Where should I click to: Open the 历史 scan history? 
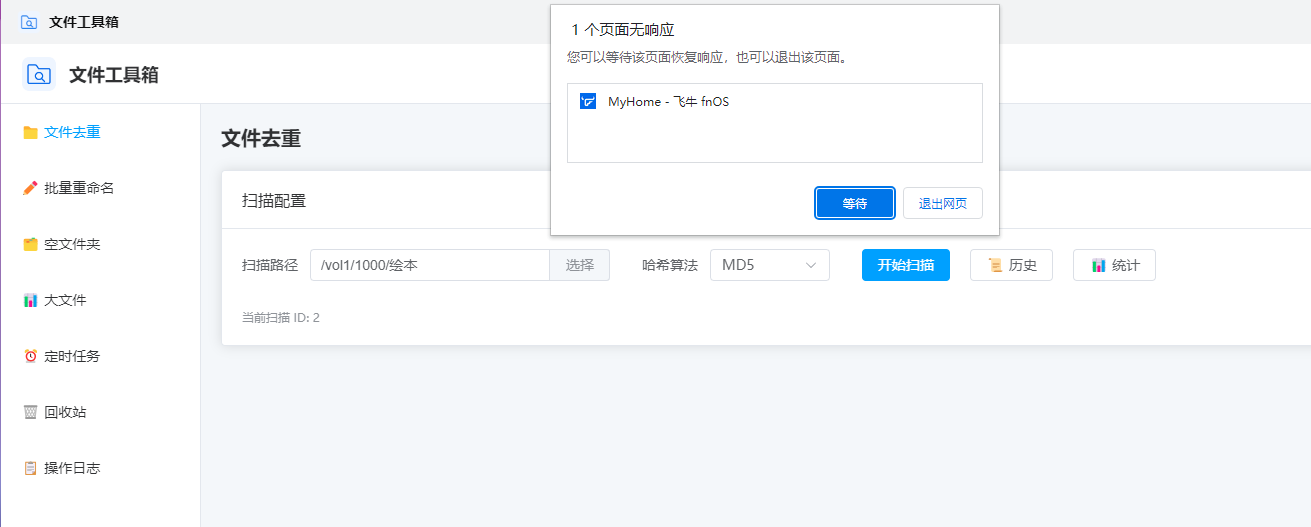click(x=1011, y=265)
